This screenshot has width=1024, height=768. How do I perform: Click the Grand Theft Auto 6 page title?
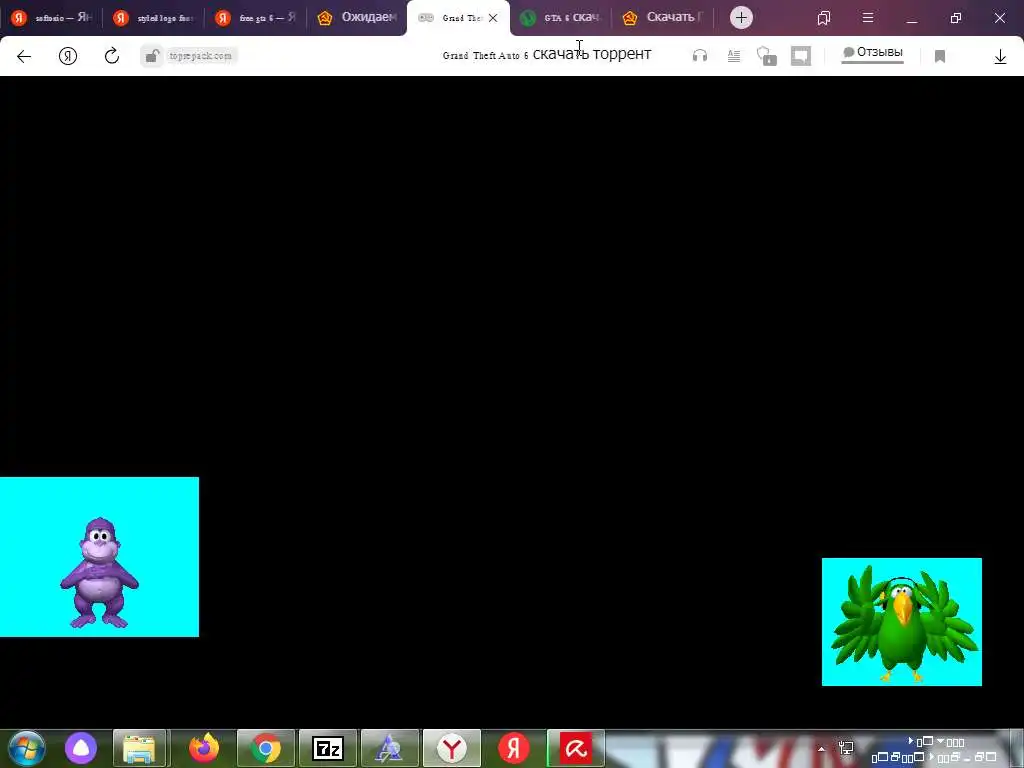tap(547, 55)
